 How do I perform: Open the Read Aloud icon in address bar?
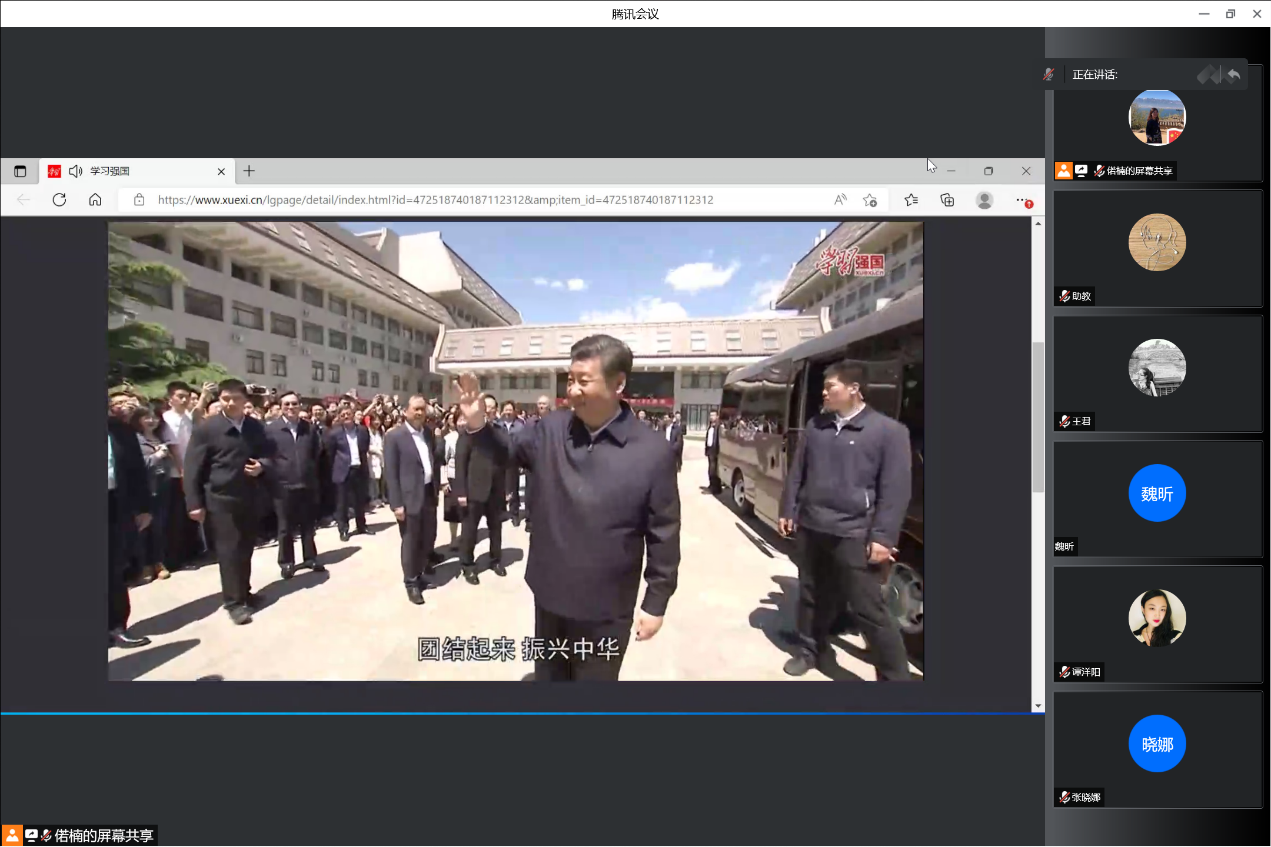pyautogui.click(x=841, y=200)
